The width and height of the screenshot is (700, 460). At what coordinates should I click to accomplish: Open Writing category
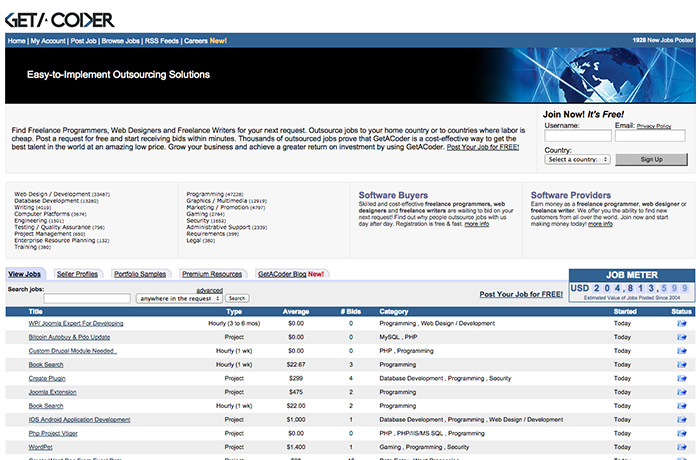33,207
